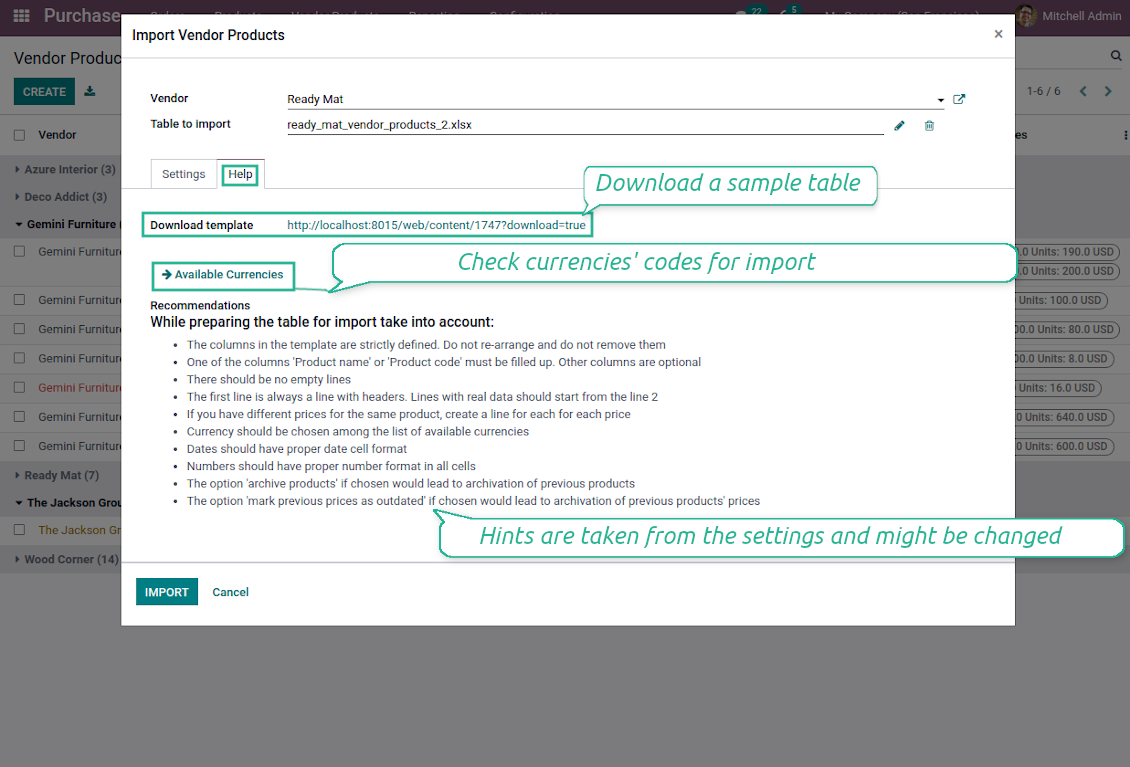Open vendor Ready Mat external link icon
The height and width of the screenshot is (767, 1130).
(x=959, y=99)
